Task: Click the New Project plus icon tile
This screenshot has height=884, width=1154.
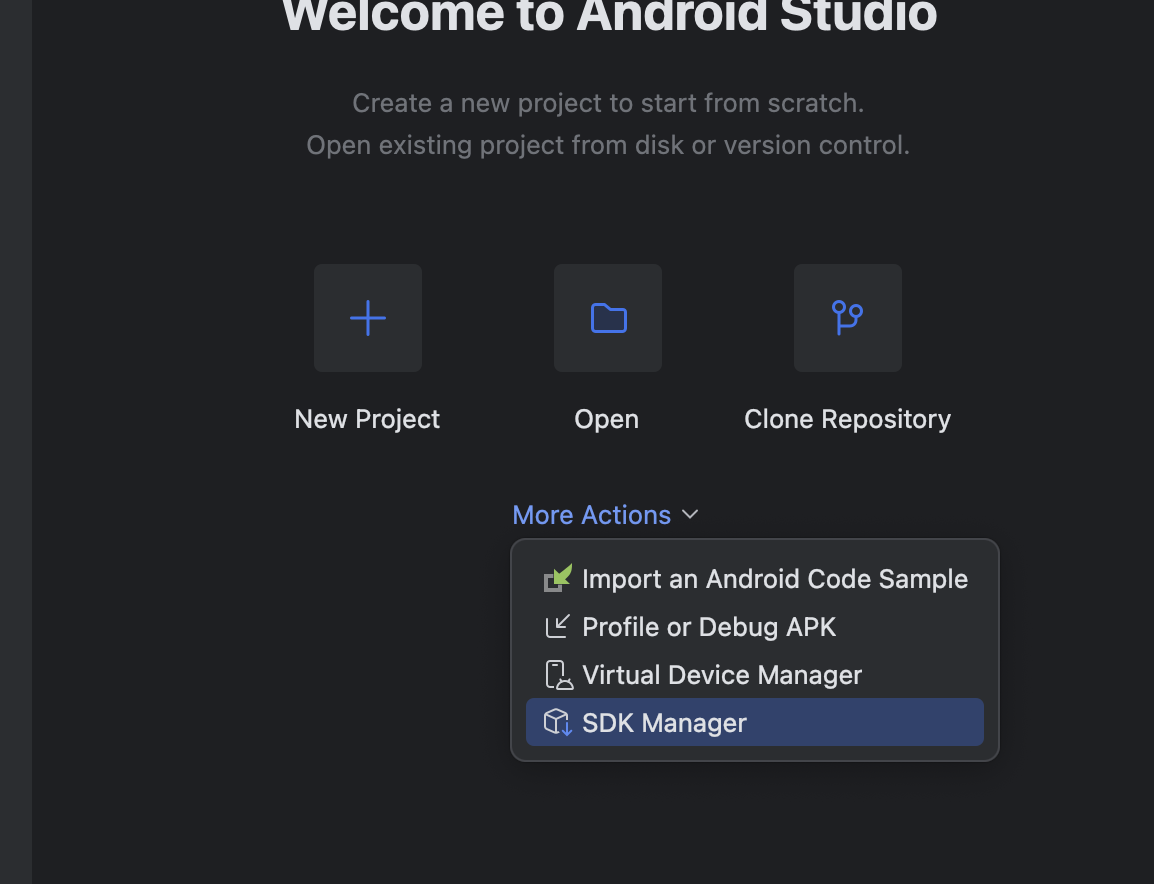Action: [368, 318]
